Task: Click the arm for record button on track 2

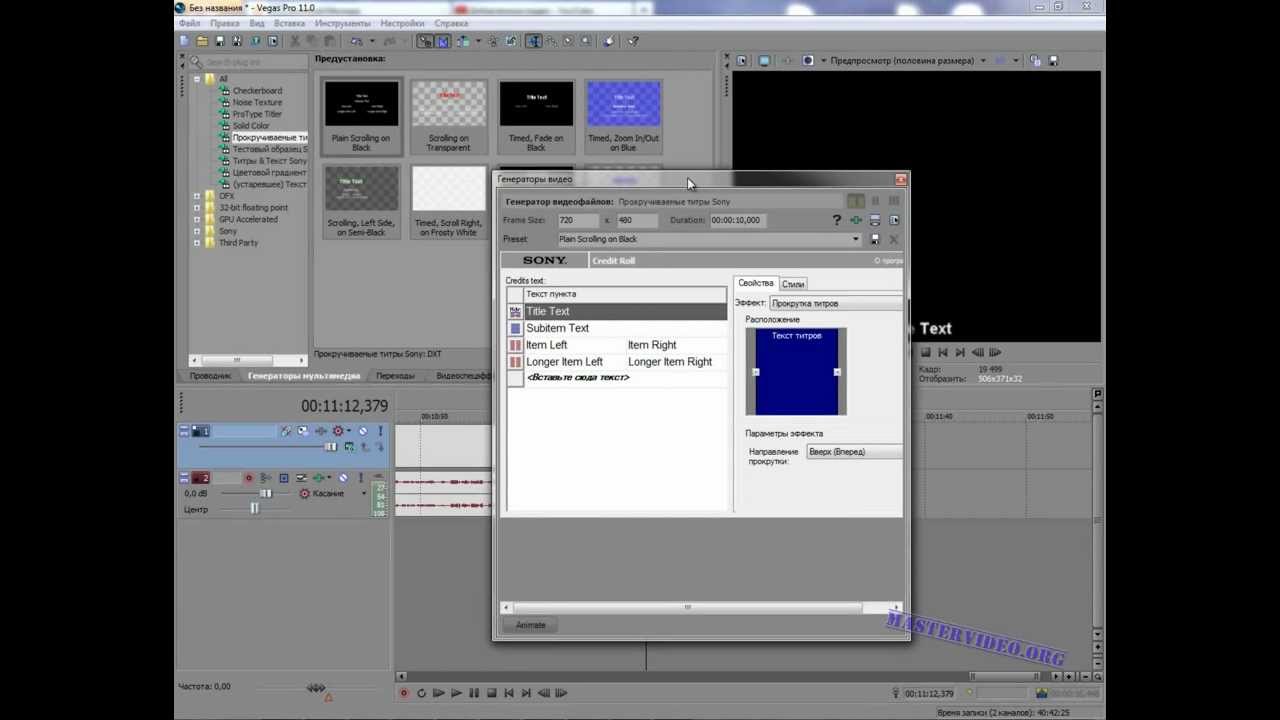Action: (x=249, y=478)
